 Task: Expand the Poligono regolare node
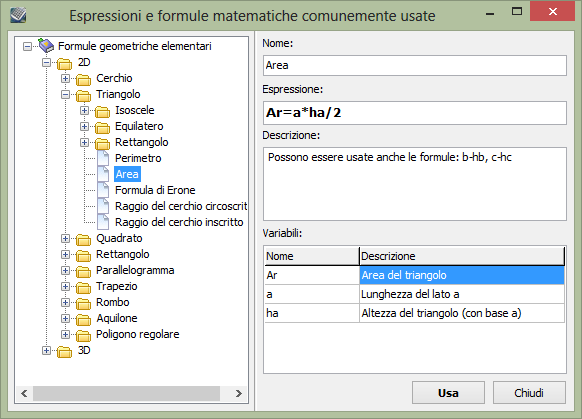[x=65, y=334]
